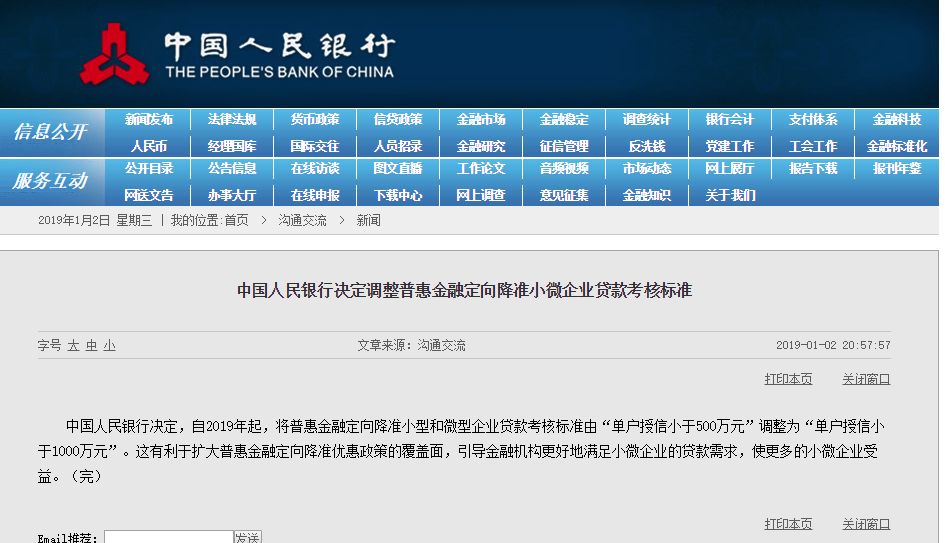Image resolution: width=945 pixels, height=543 pixels.
Task: Go to the 公告信息 page
Action: [x=232, y=169]
